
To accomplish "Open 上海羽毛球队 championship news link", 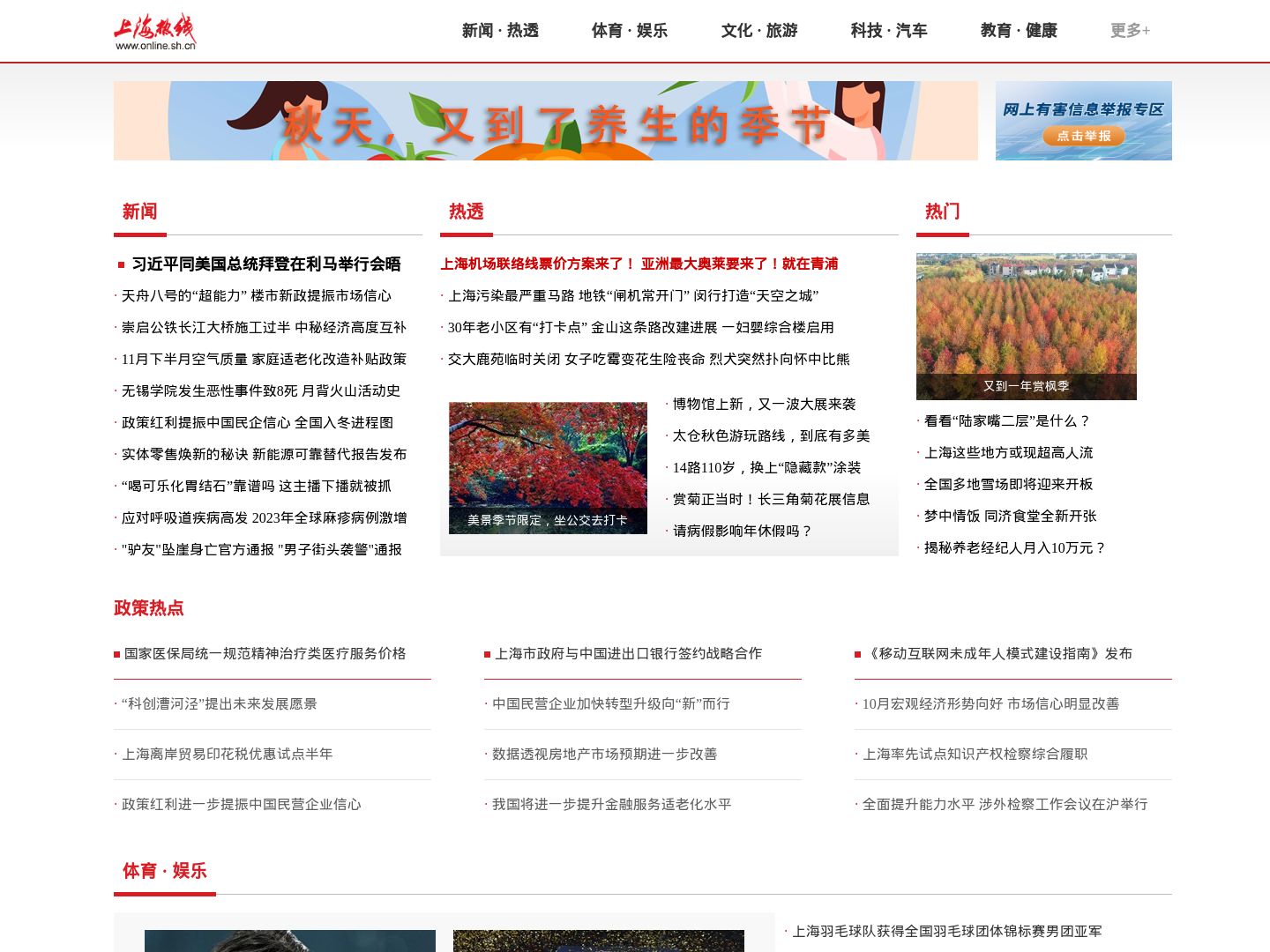I will tap(946, 932).
